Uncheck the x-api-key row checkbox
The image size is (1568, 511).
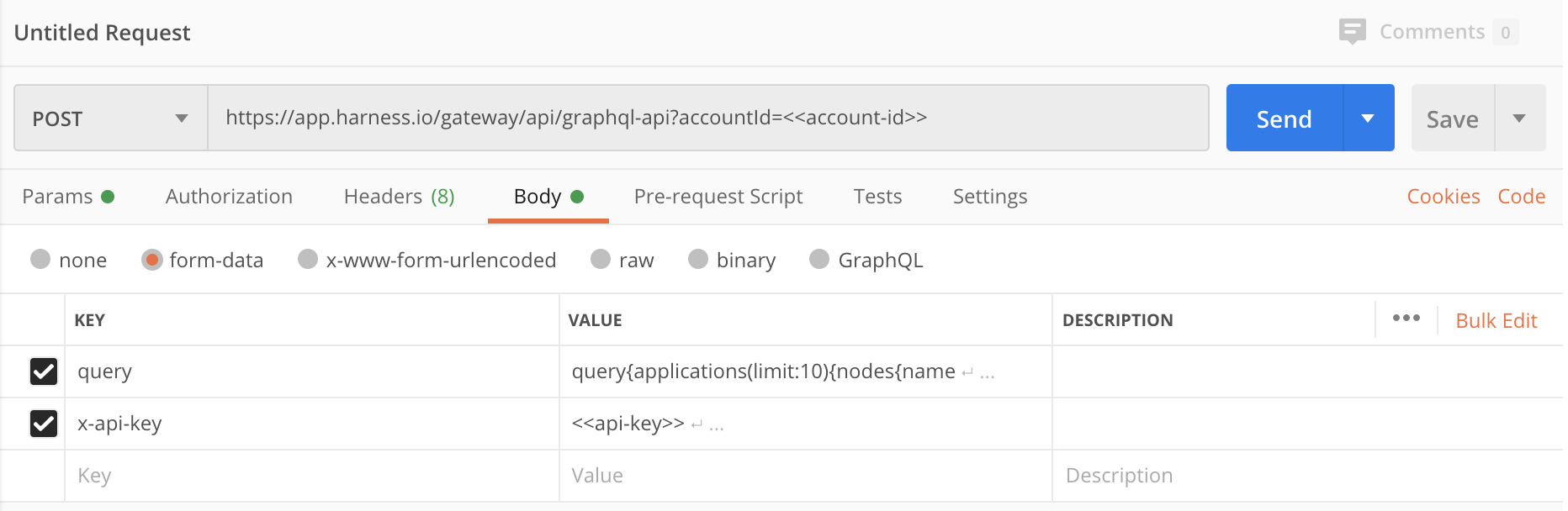point(44,424)
